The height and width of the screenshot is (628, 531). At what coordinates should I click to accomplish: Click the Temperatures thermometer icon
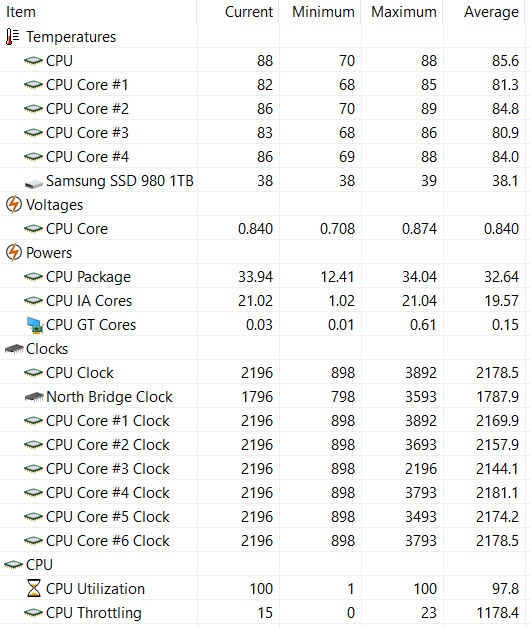[12, 37]
